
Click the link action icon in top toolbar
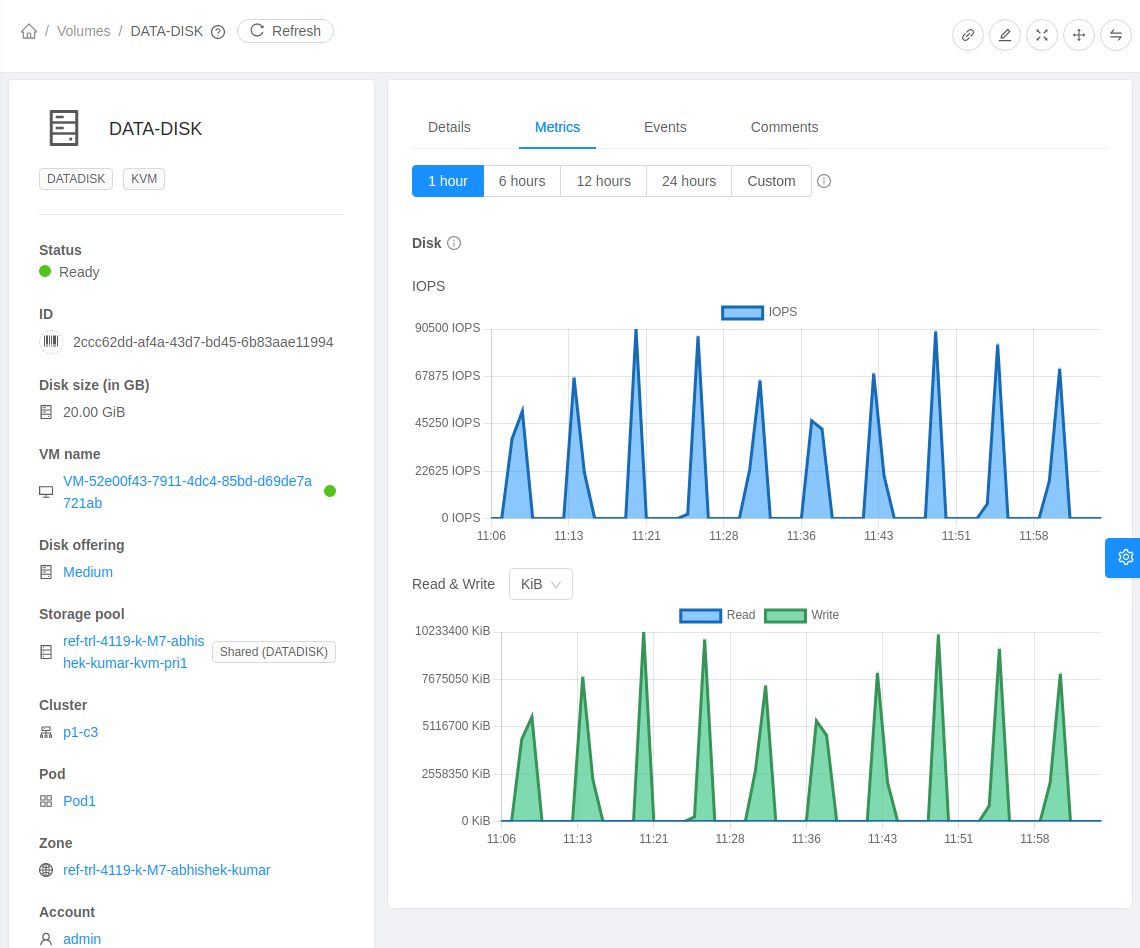pyautogui.click(x=968, y=35)
